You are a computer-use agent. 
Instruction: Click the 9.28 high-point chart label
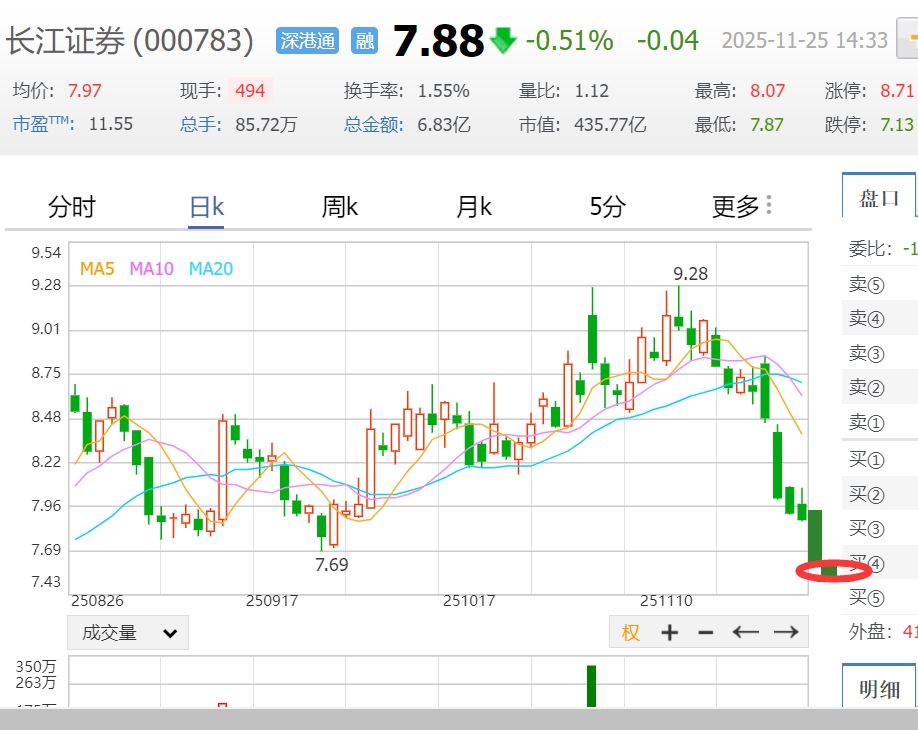[x=690, y=273]
